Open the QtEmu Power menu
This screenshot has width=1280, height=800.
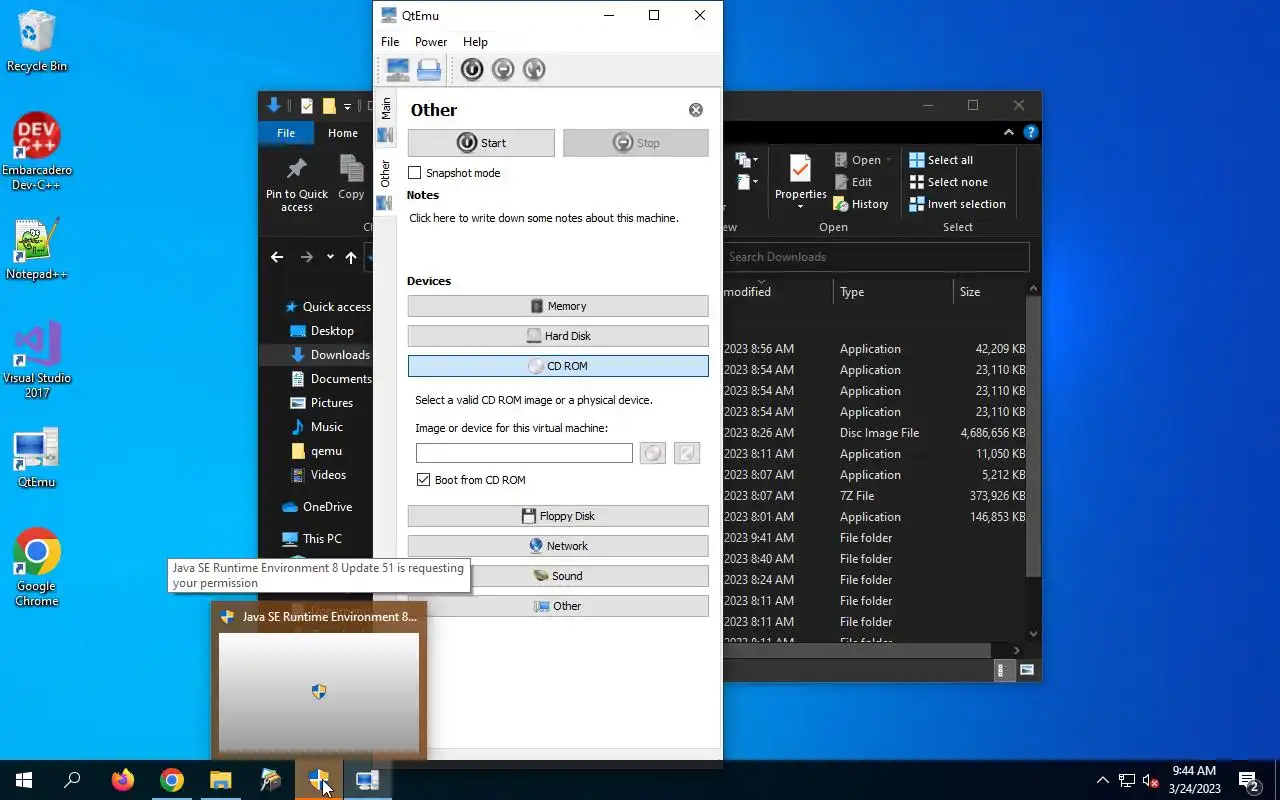click(x=431, y=42)
